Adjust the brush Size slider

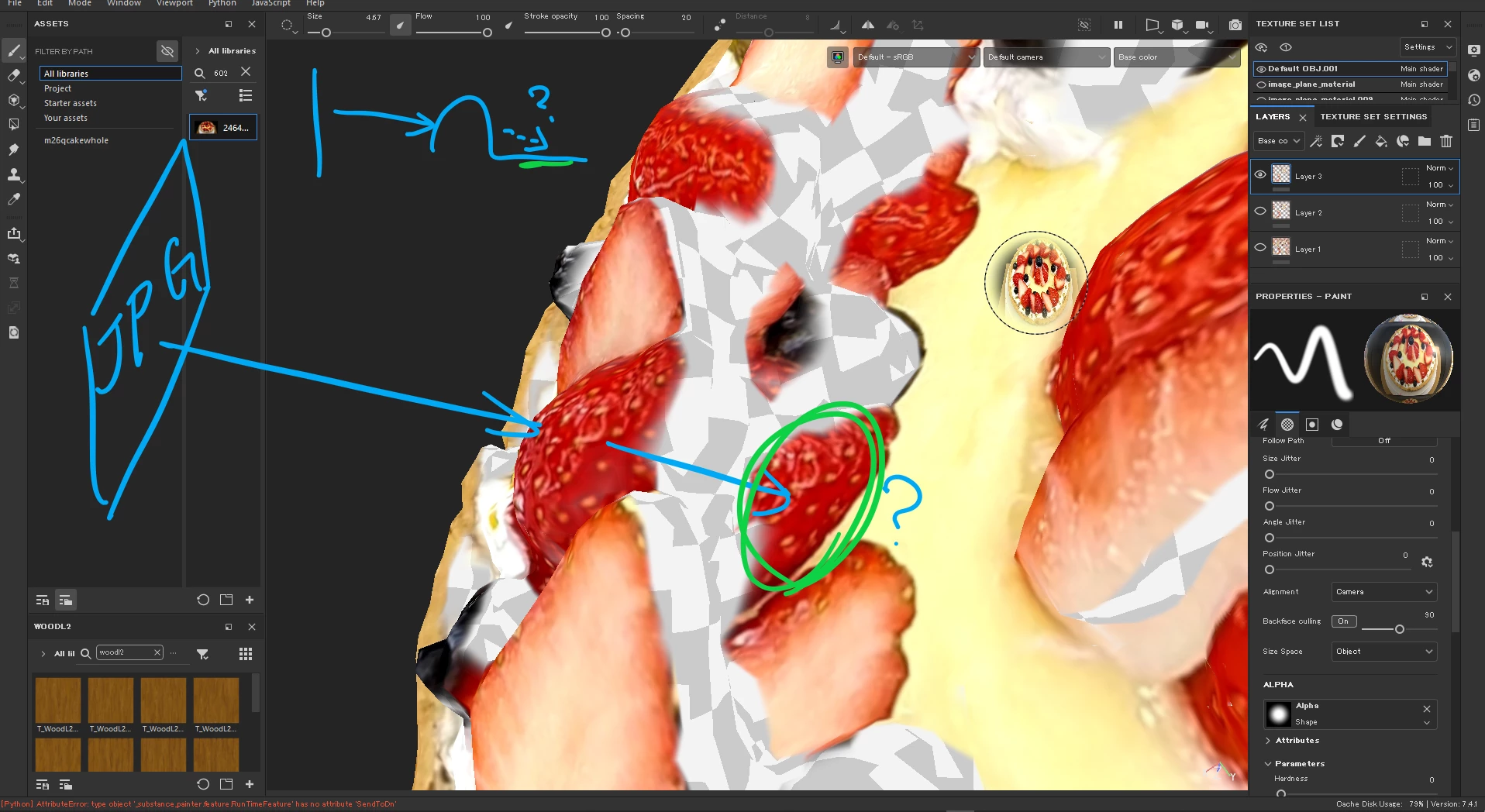pyautogui.click(x=326, y=33)
